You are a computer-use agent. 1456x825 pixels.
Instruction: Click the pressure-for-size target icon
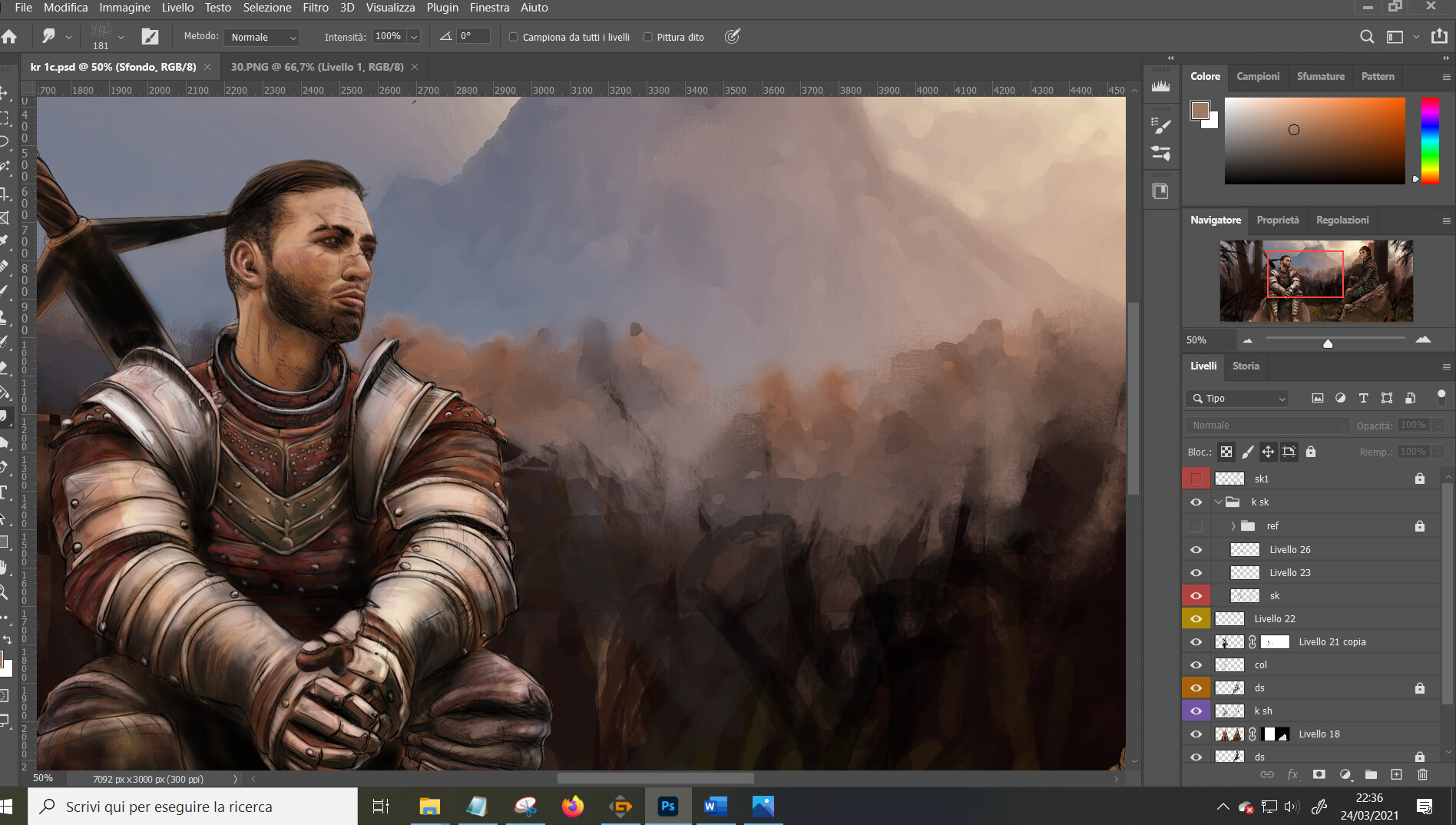point(733,36)
